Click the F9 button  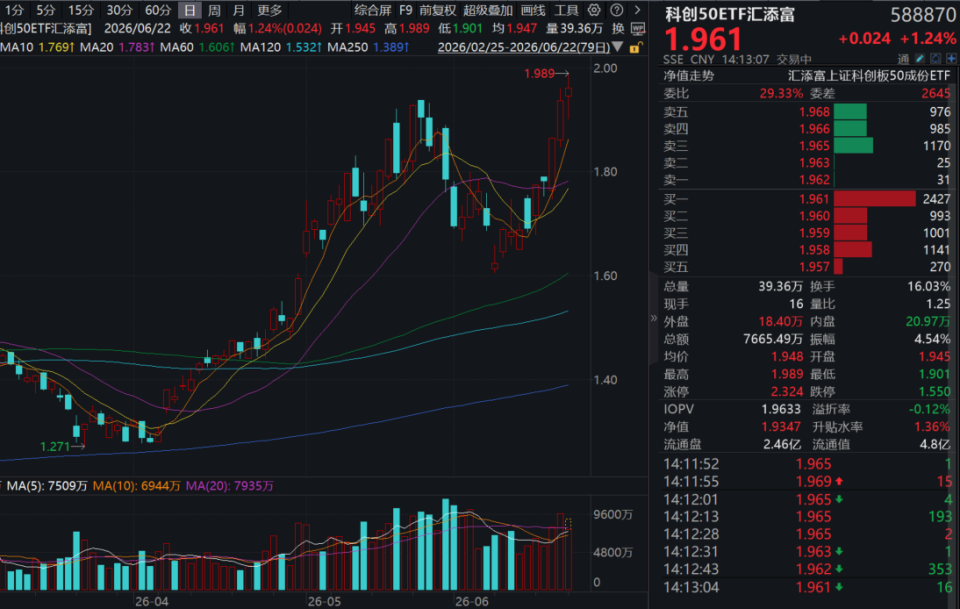405,10
